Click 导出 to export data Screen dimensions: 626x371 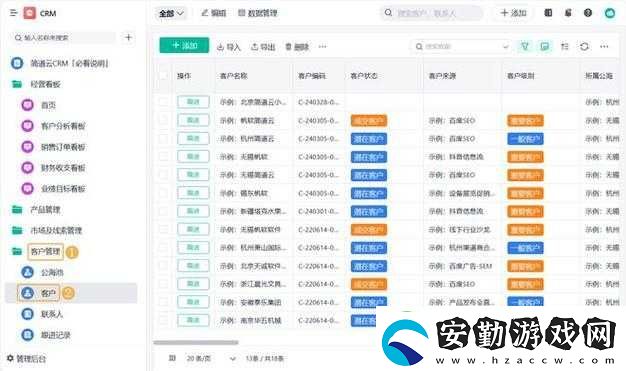263,47
